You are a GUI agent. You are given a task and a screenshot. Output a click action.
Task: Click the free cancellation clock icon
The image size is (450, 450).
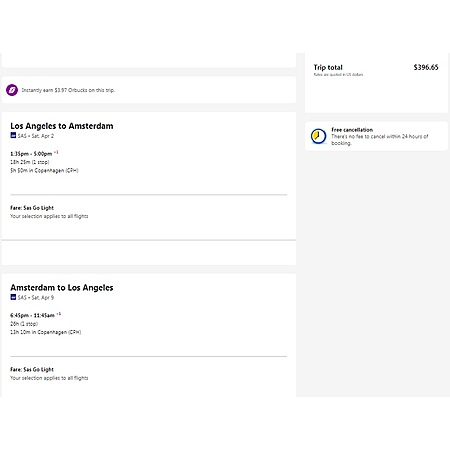(318, 136)
